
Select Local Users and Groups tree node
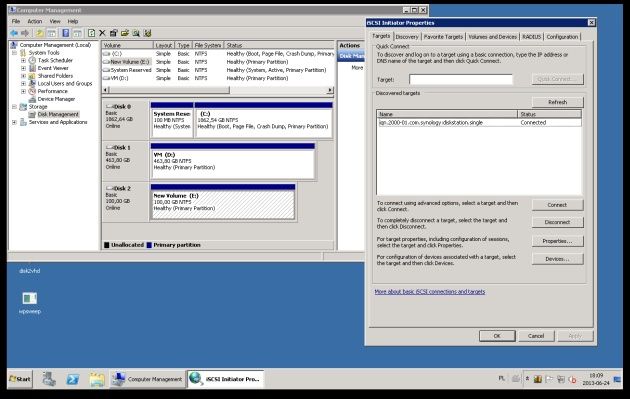click(65, 84)
